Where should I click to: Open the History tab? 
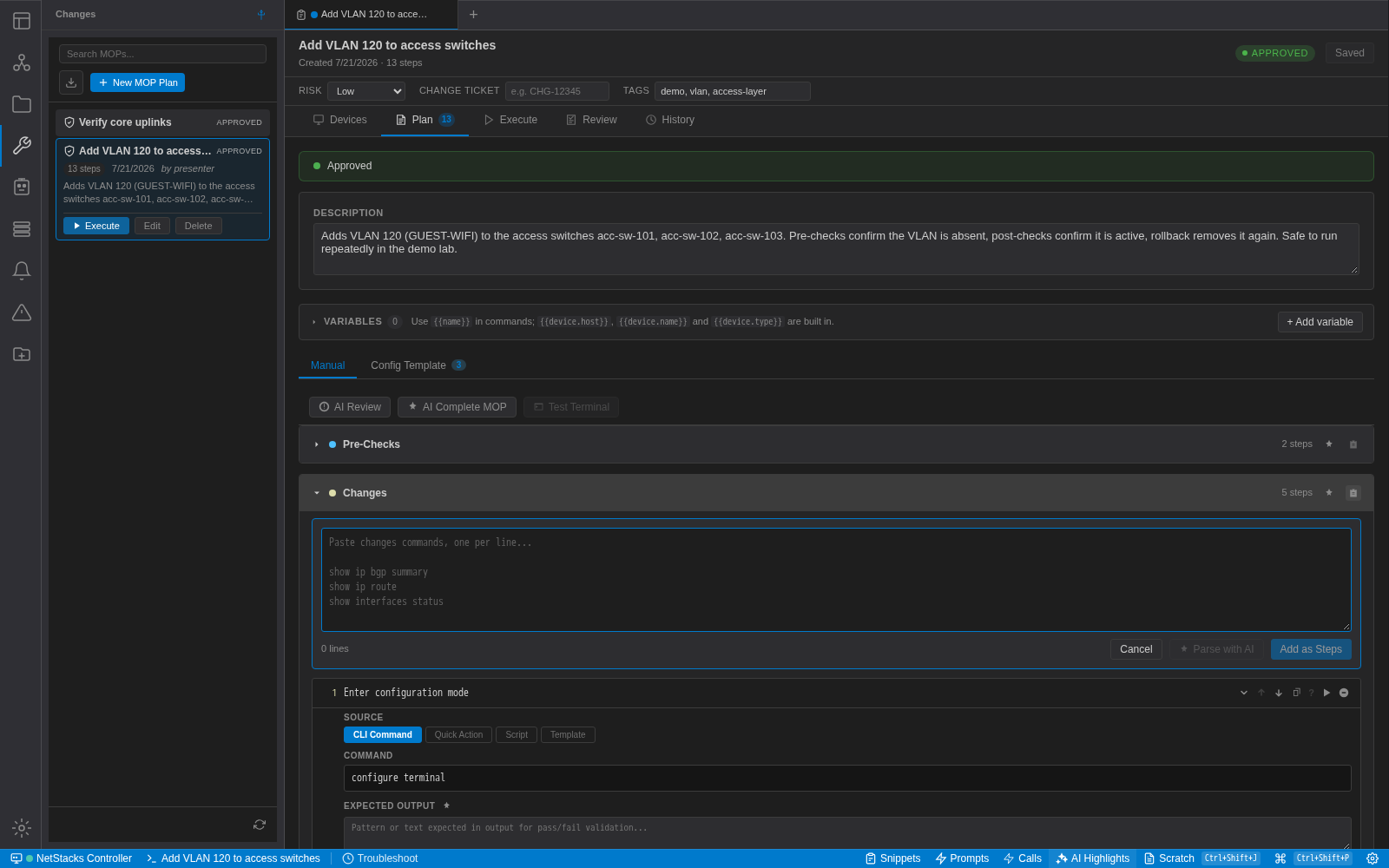pyautogui.click(x=670, y=120)
